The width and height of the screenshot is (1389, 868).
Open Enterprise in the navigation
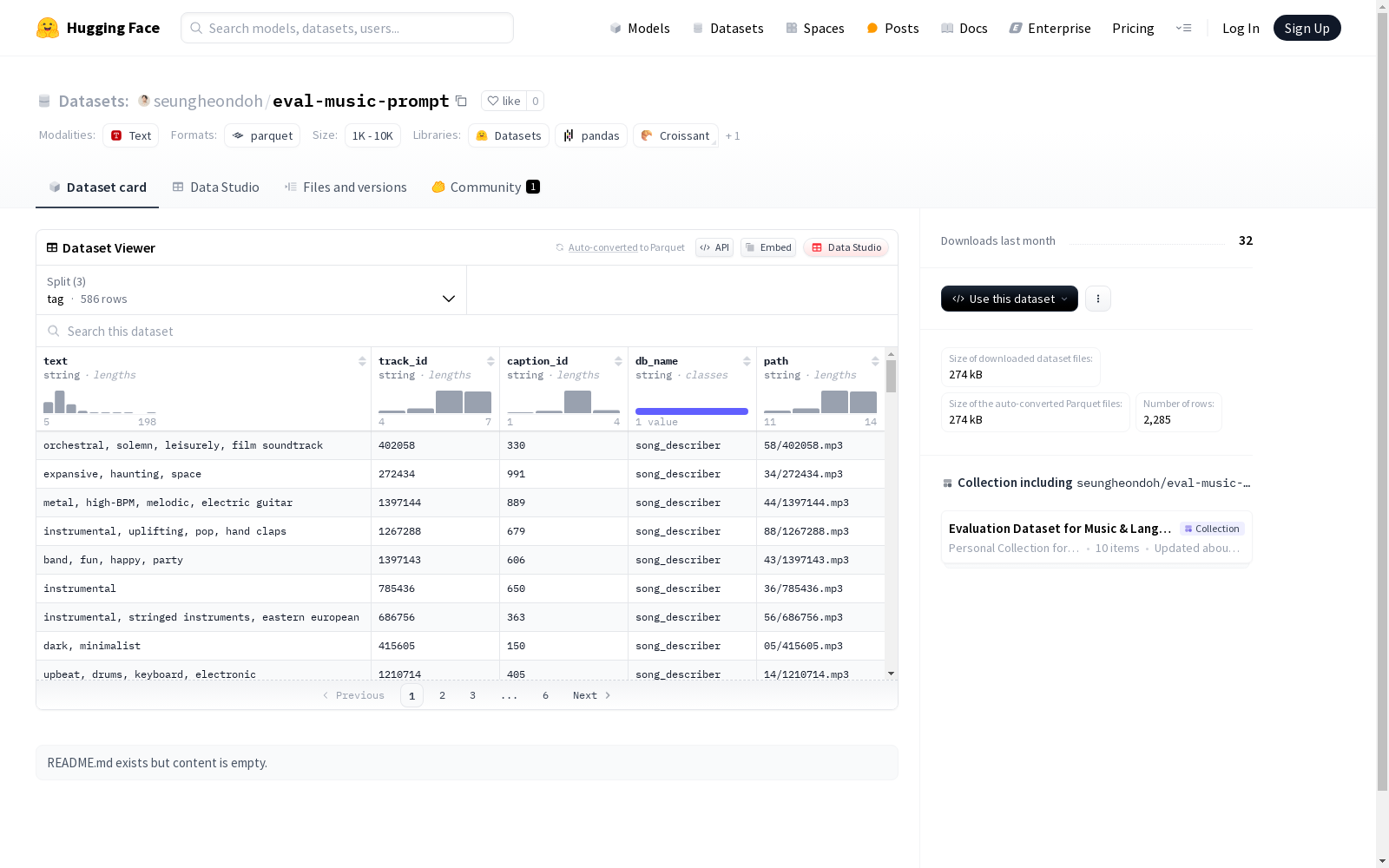point(1050,28)
